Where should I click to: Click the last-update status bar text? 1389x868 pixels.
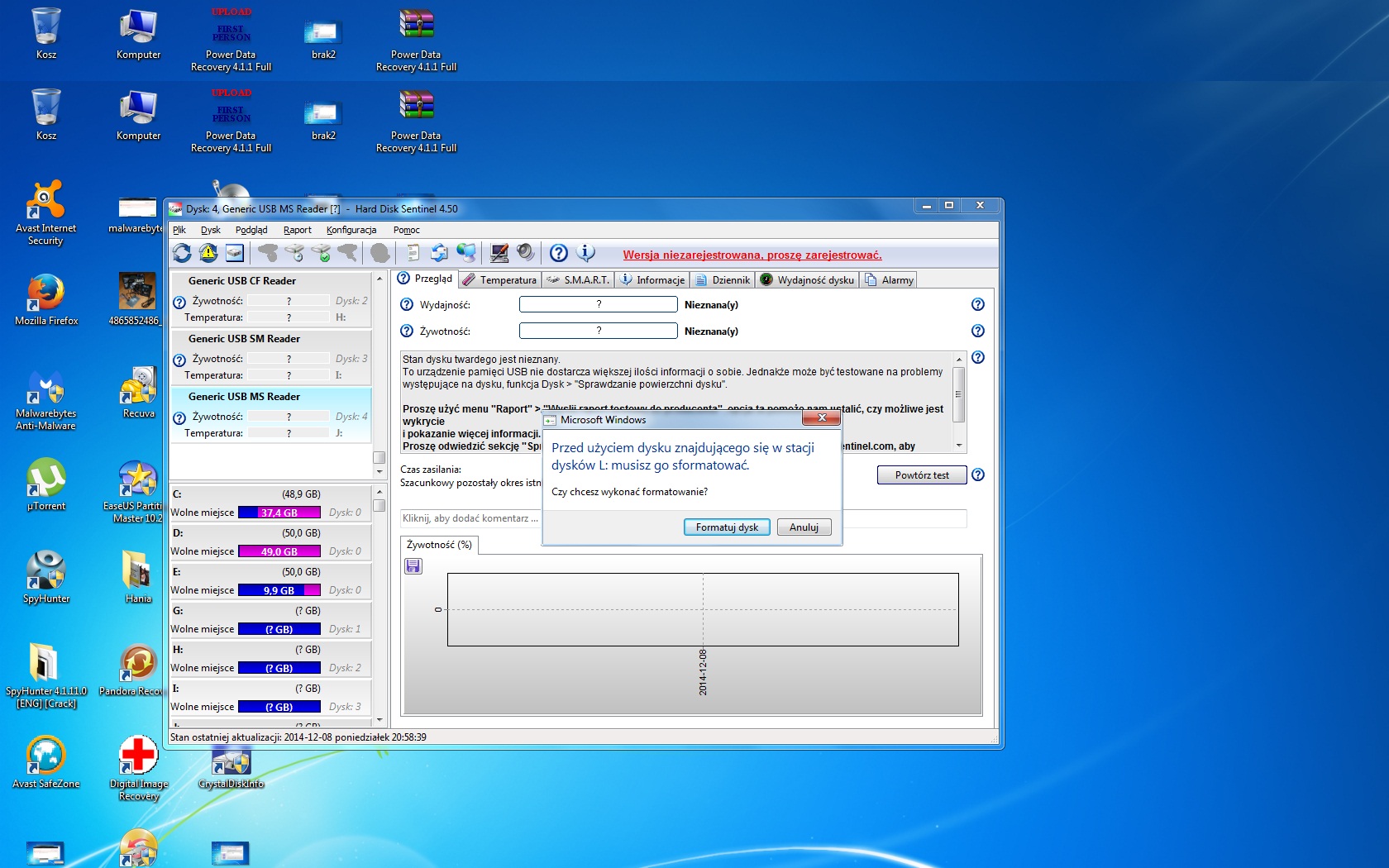tap(298, 737)
